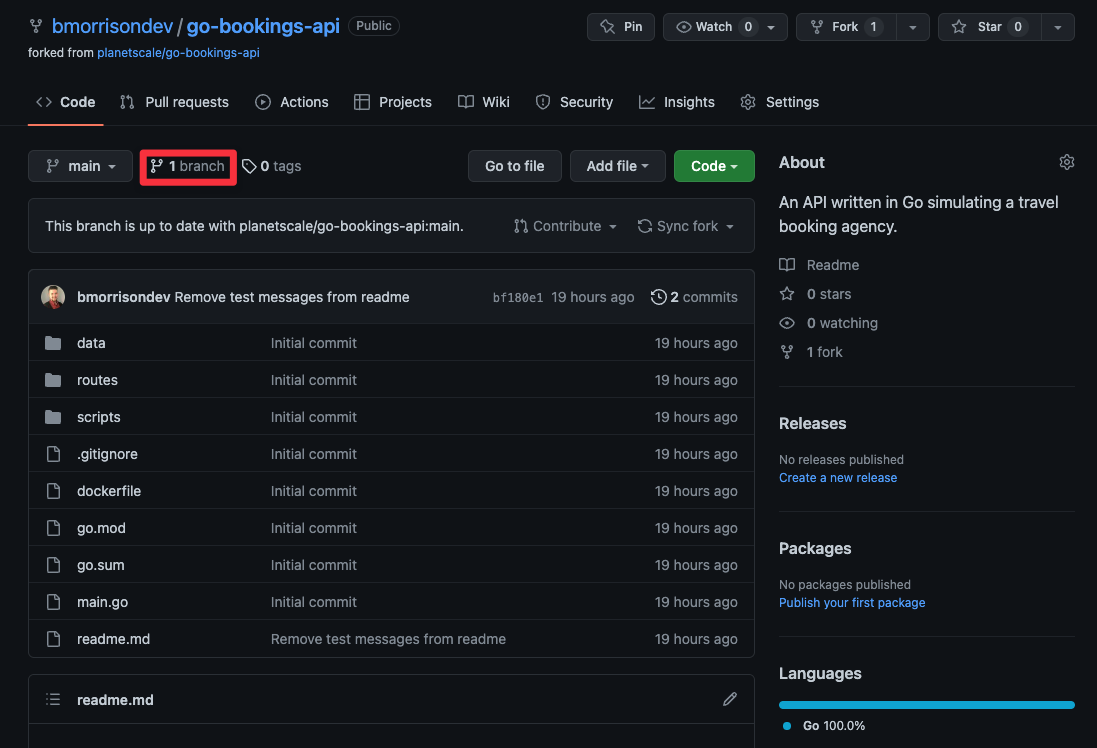This screenshot has width=1097, height=748.
Task: Open the Add file dropdown
Action: pyautogui.click(x=617, y=166)
